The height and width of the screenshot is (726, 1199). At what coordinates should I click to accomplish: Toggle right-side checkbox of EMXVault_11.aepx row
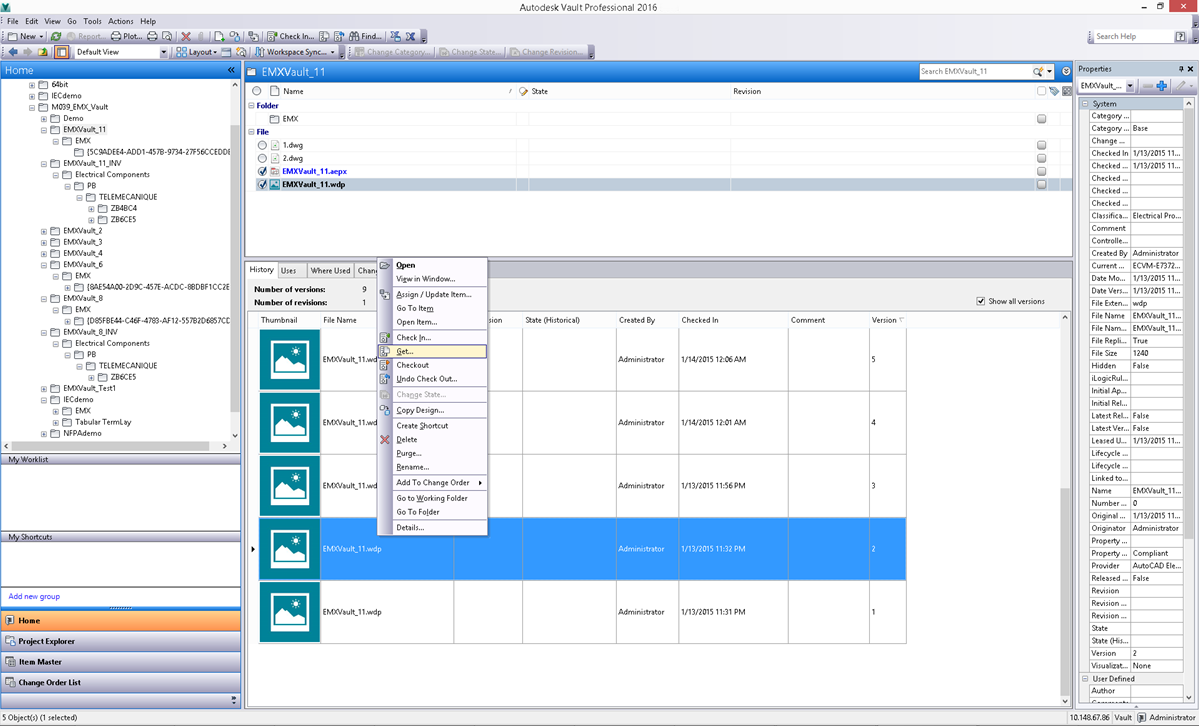coord(1041,171)
